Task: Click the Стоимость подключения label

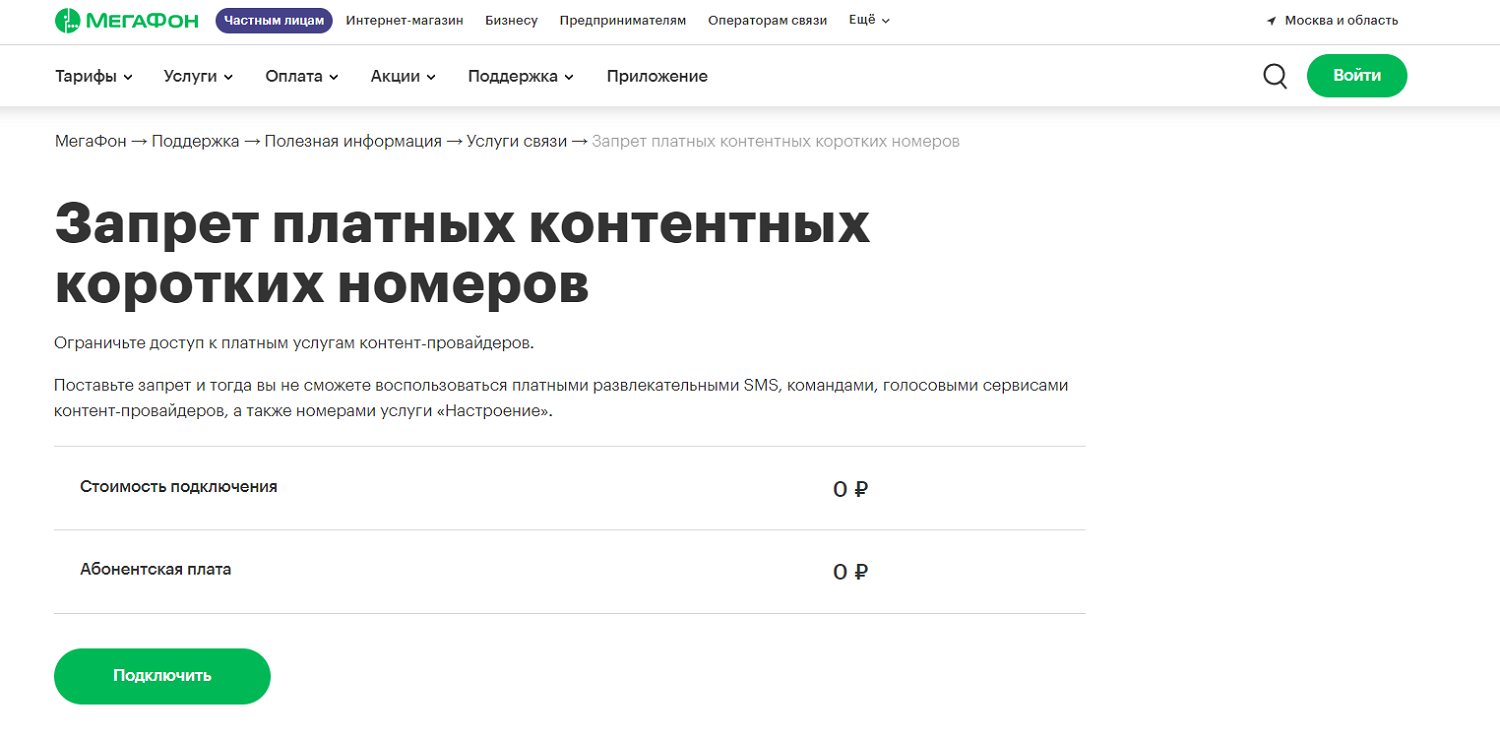Action: pyautogui.click(x=179, y=487)
